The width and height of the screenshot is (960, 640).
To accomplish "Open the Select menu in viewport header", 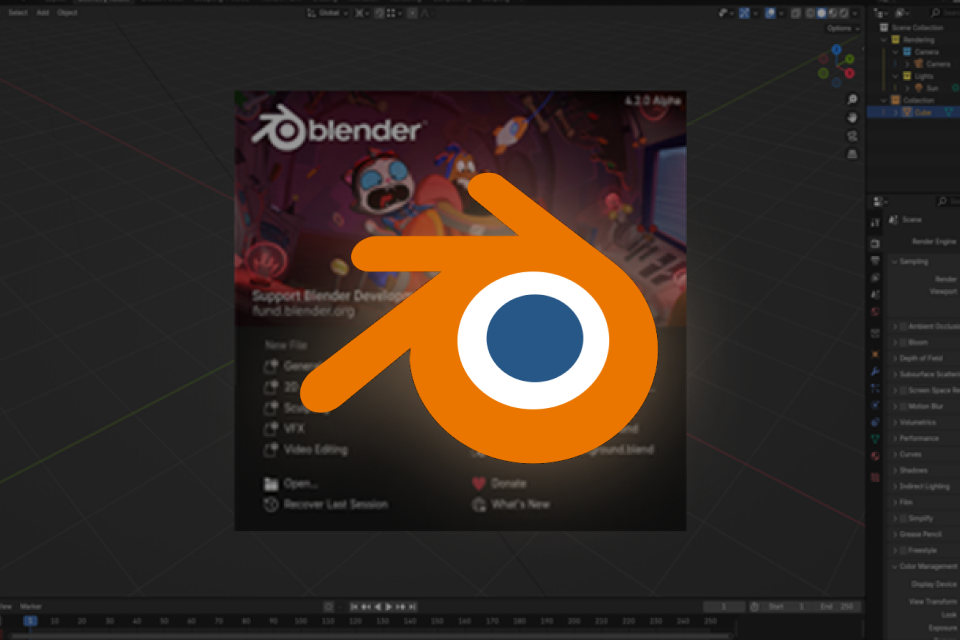I will click(x=18, y=13).
